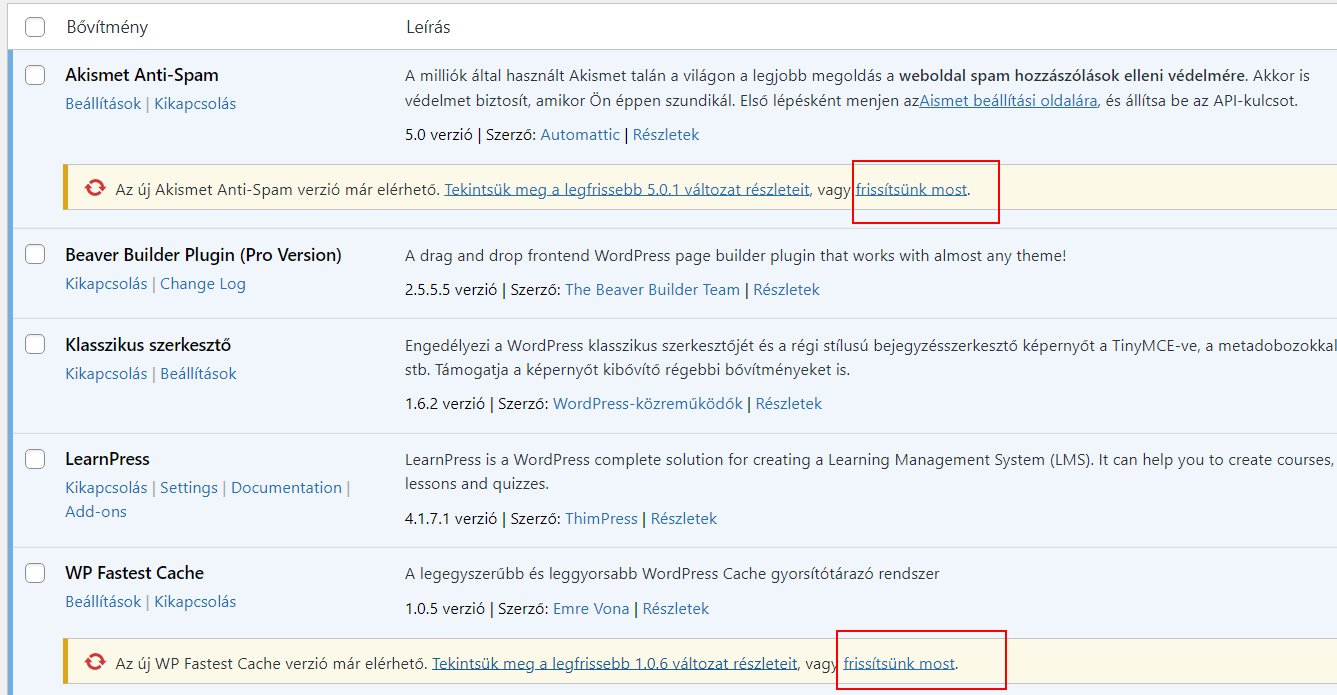Click the '4.1.7.1 verzió' version text
This screenshot has width=1337, height=695.
451,518
